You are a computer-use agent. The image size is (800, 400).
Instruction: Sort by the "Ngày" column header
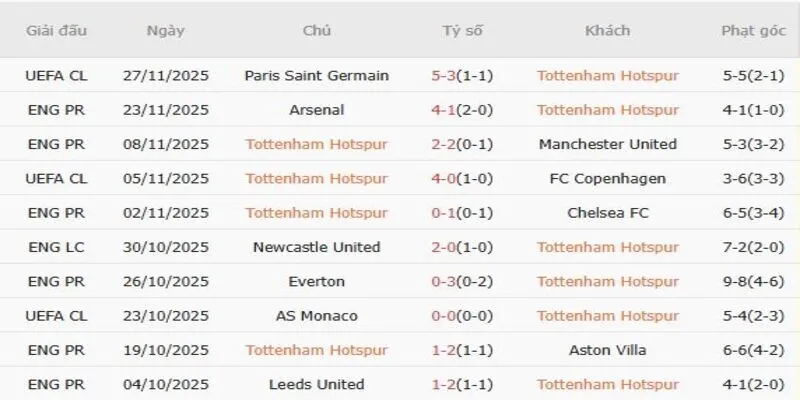click(x=165, y=30)
